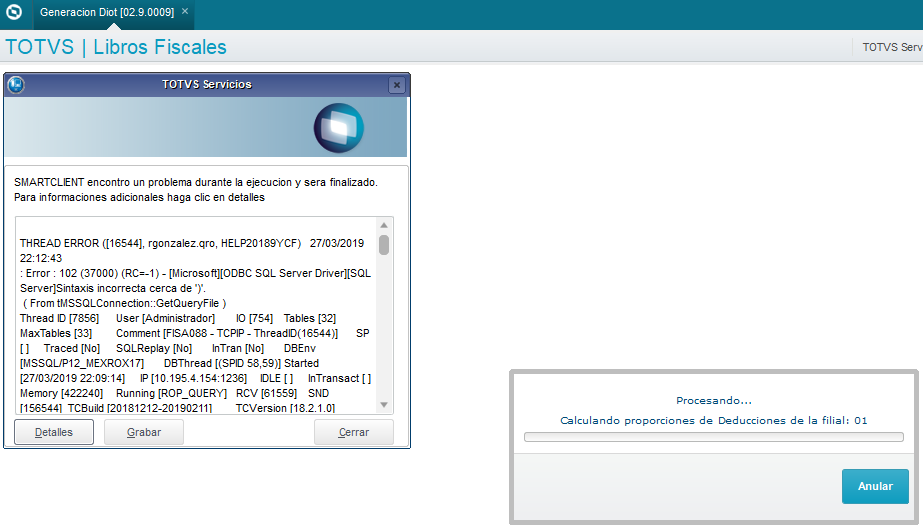
Task: Click 'Calculando proporciones de Deducciones' status text
Action: 713,420
